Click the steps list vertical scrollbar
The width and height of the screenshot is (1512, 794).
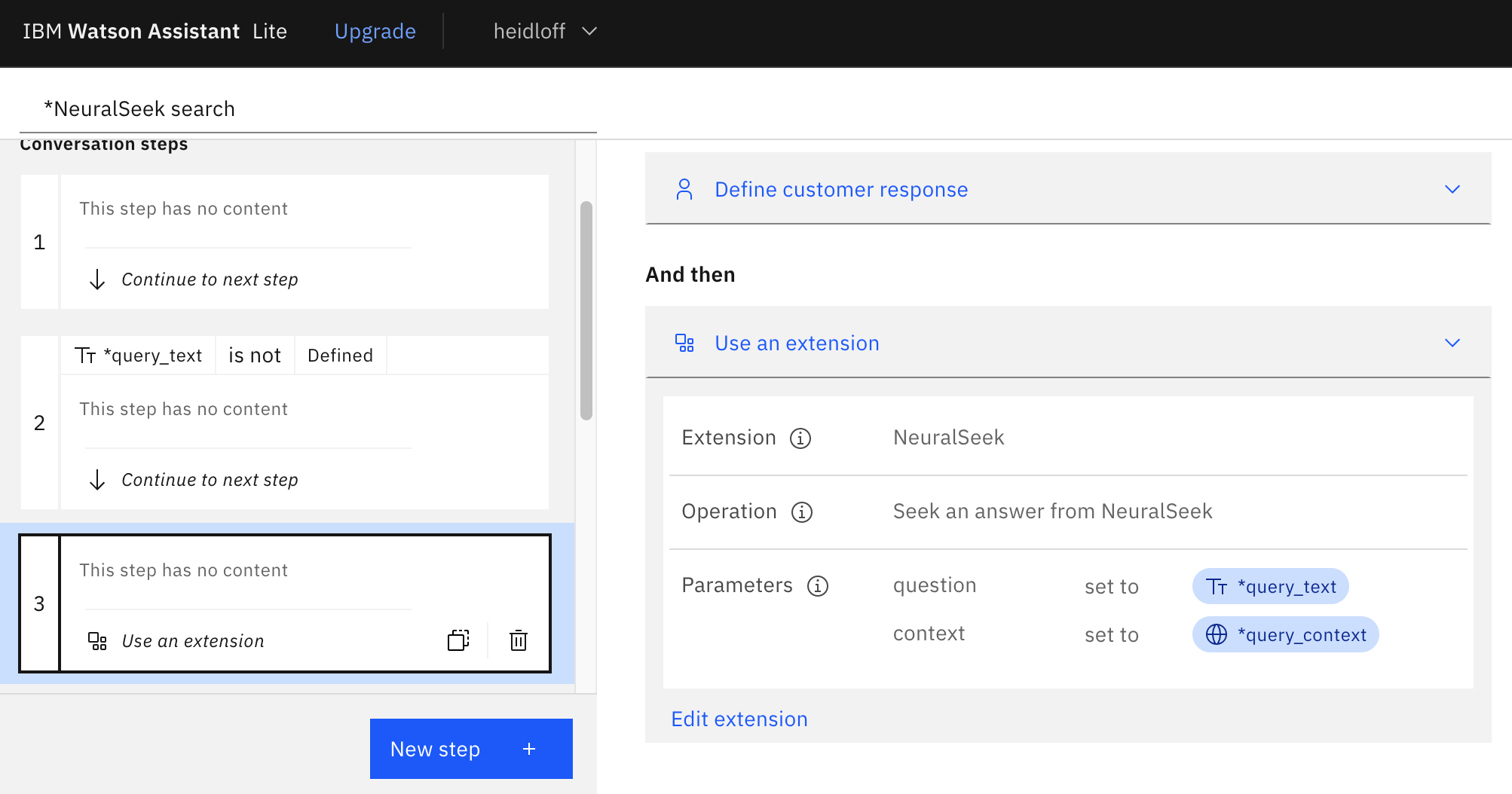(x=586, y=310)
